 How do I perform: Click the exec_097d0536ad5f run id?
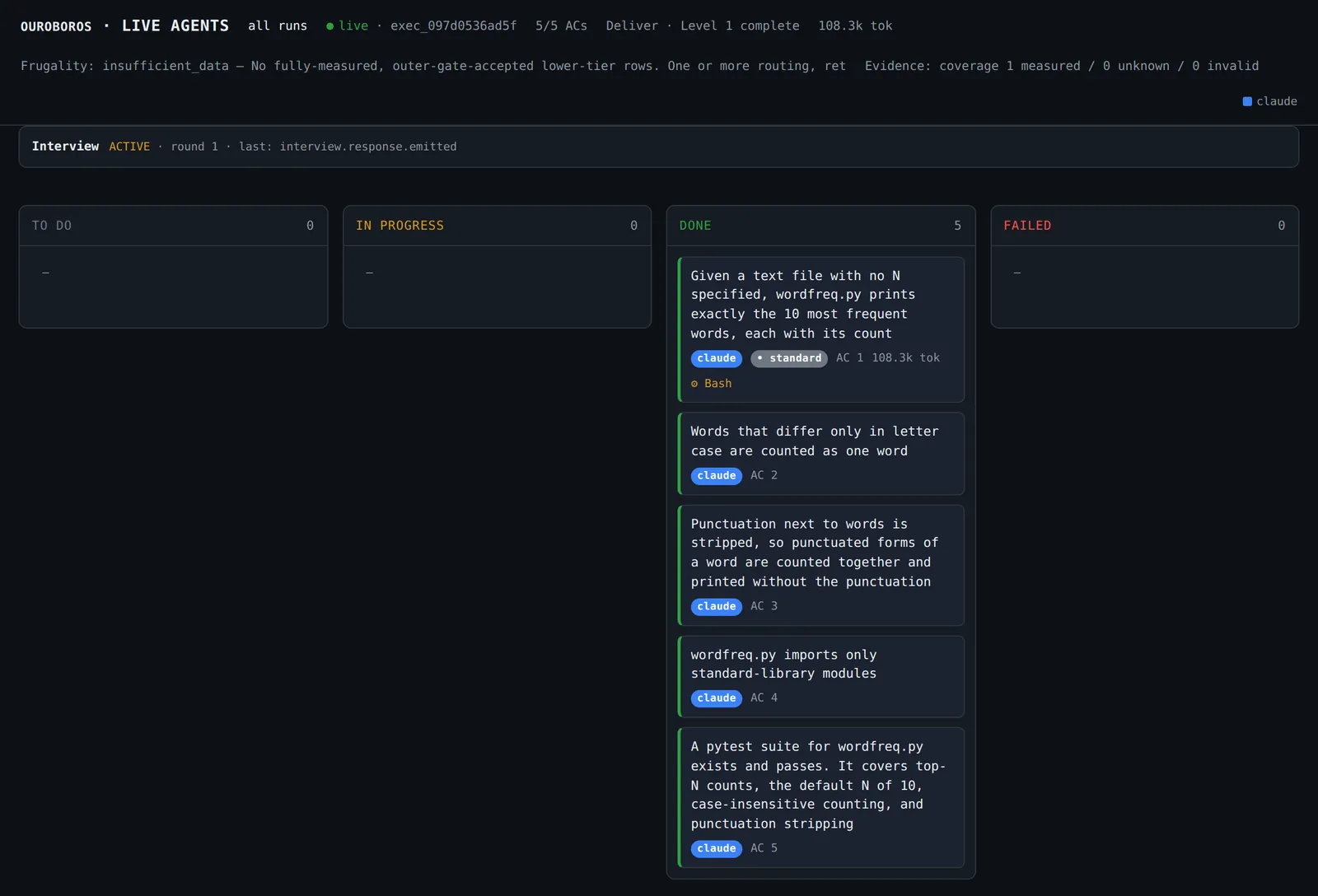pyautogui.click(x=453, y=26)
